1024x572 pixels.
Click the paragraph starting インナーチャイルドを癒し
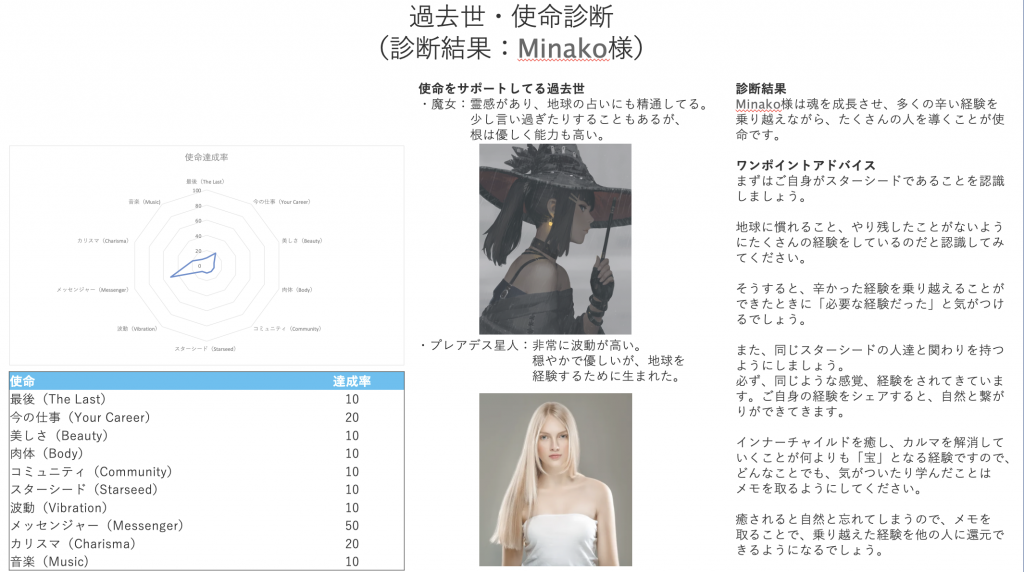point(872,465)
